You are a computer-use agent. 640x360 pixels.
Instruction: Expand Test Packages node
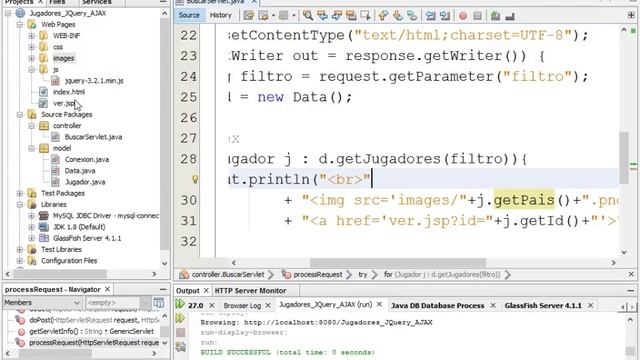click(x=20, y=193)
